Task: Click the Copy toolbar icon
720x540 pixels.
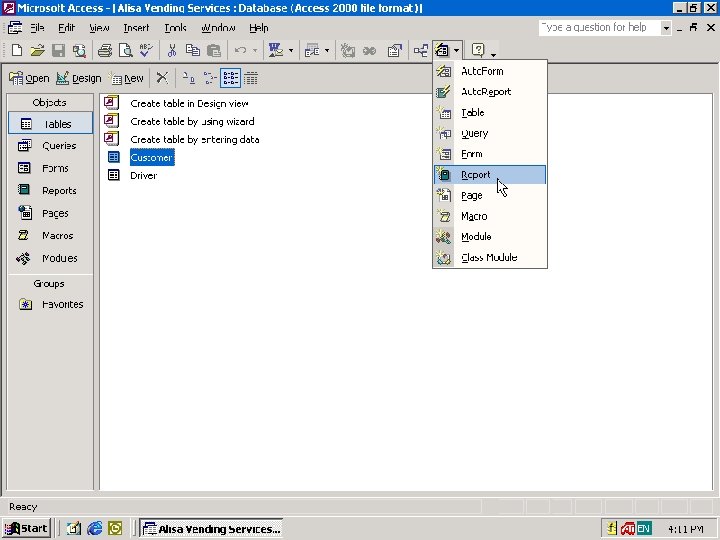Action: click(x=193, y=50)
